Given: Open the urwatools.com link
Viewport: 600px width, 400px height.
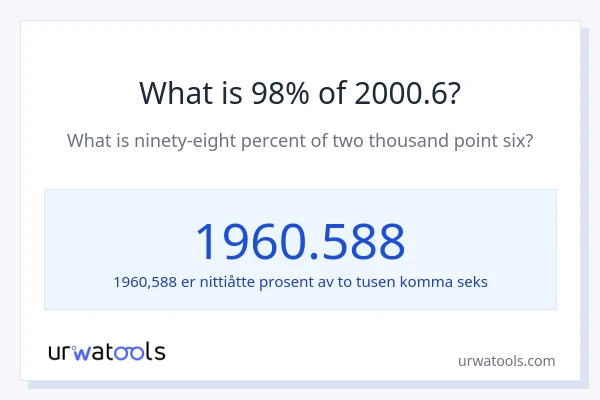Looking at the screenshot, I should [506, 361].
